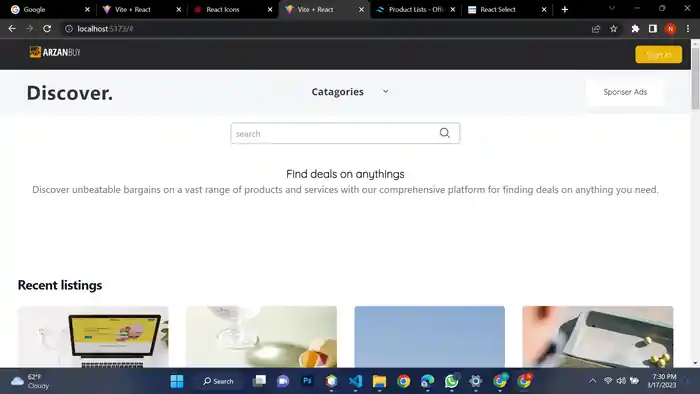Screen dimensions: 700x394
Task: Open the baking tray listing thumbnail
Action: pyautogui.click(x=598, y=337)
